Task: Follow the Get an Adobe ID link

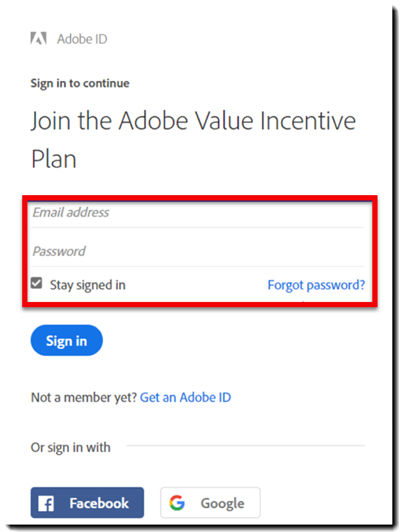Action: click(x=186, y=397)
